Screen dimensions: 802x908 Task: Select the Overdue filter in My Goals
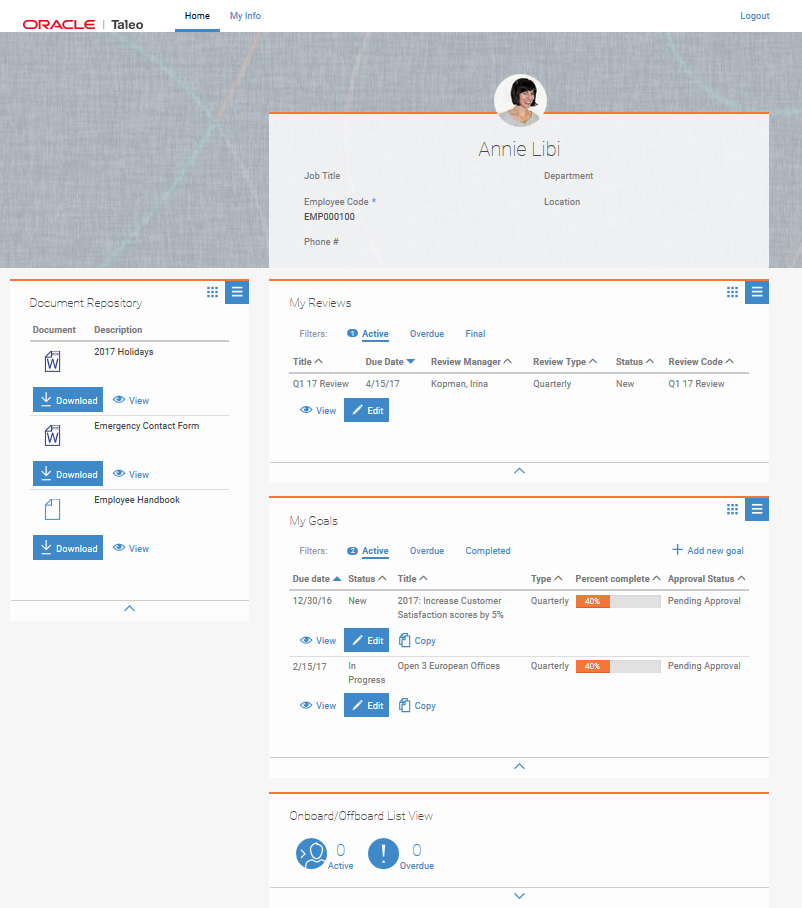point(427,551)
